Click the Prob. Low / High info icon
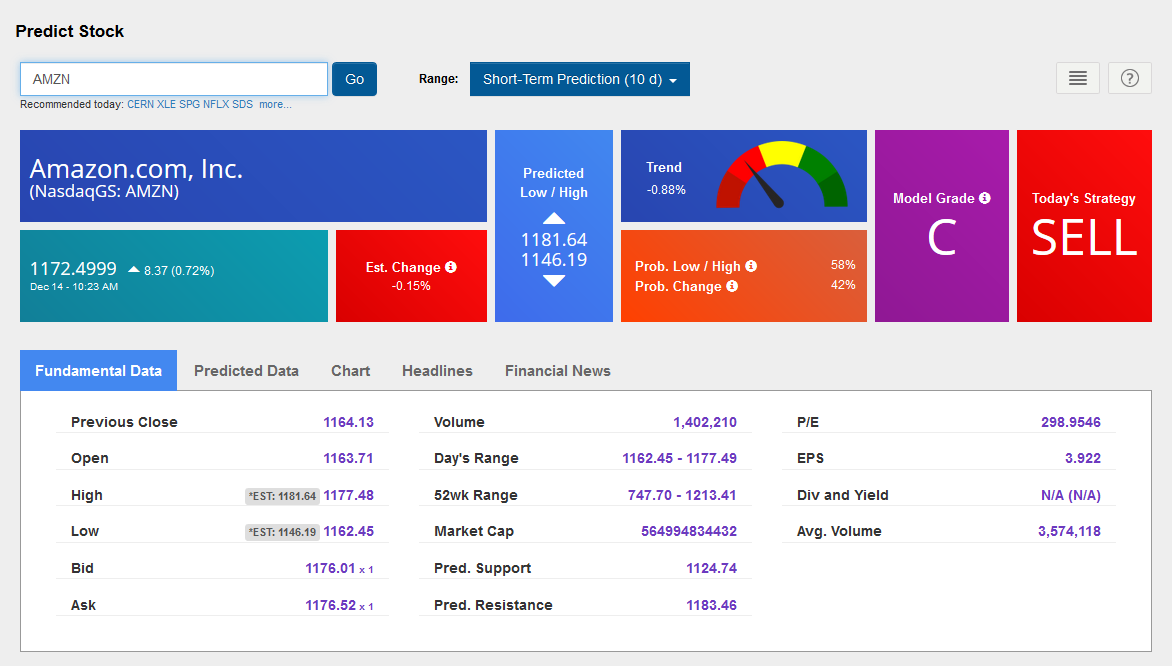Image resolution: width=1172 pixels, height=666 pixels. (x=749, y=267)
